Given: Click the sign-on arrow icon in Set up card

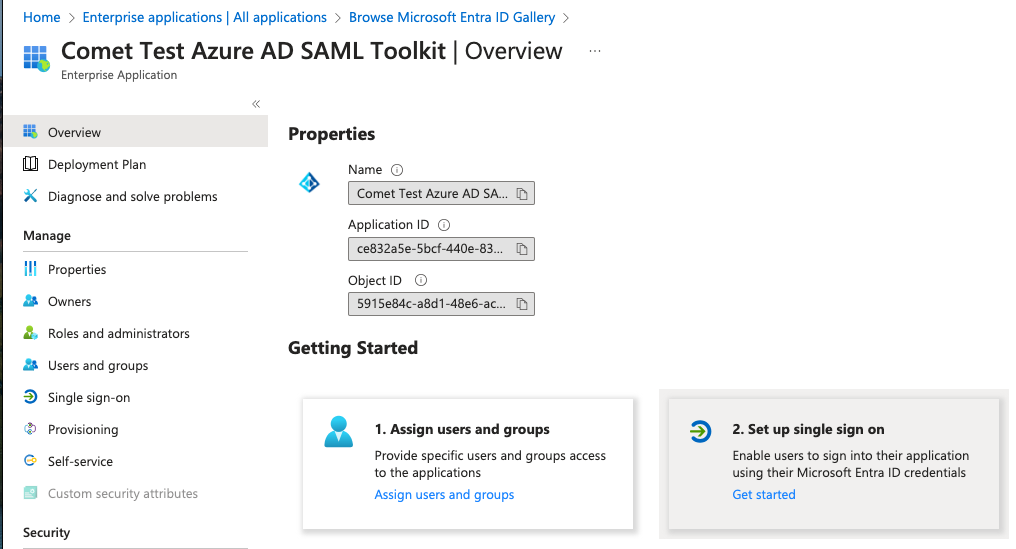Looking at the screenshot, I should pyautogui.click(x=700, y=431).
